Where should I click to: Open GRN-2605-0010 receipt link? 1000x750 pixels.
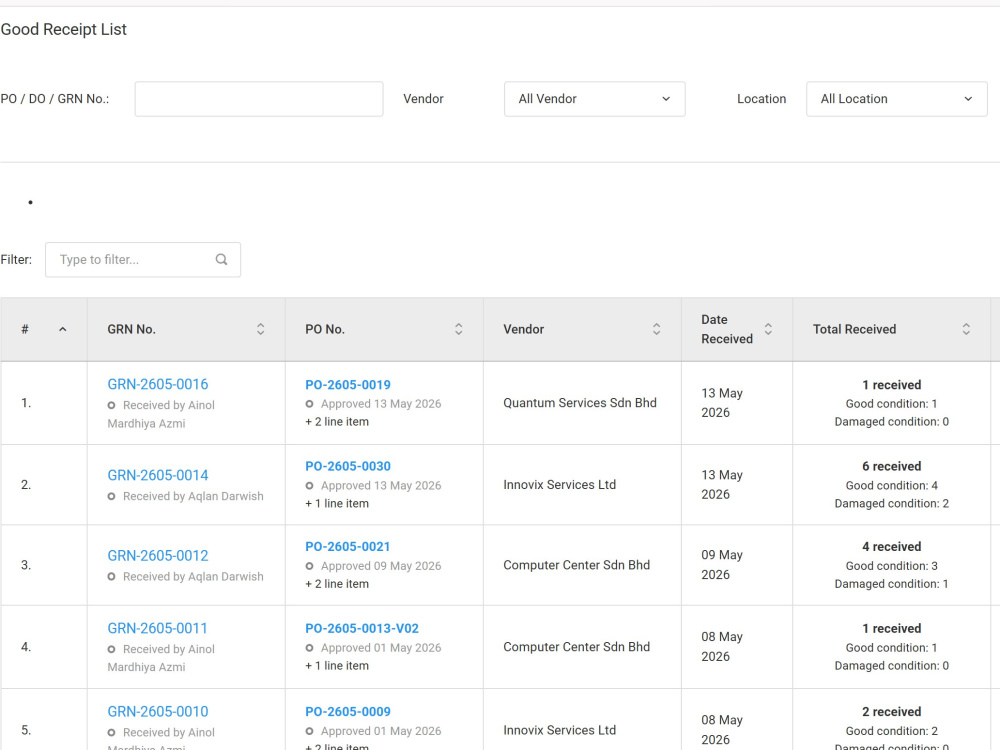(158, 712)
